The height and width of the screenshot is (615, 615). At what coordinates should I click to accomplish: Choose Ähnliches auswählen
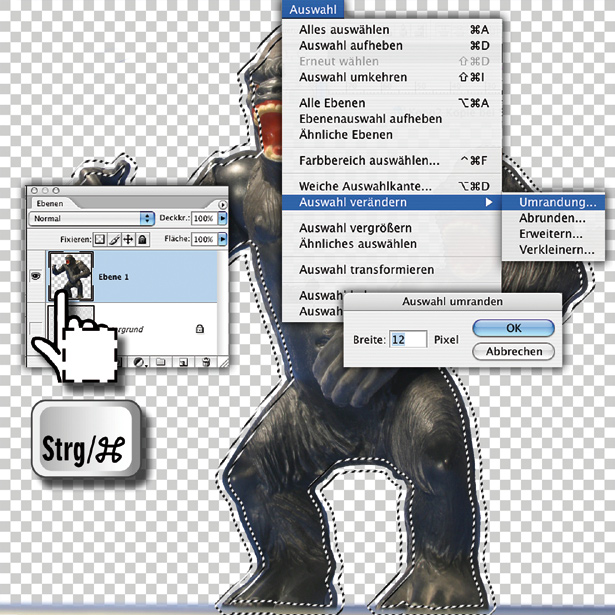[392, 244]
